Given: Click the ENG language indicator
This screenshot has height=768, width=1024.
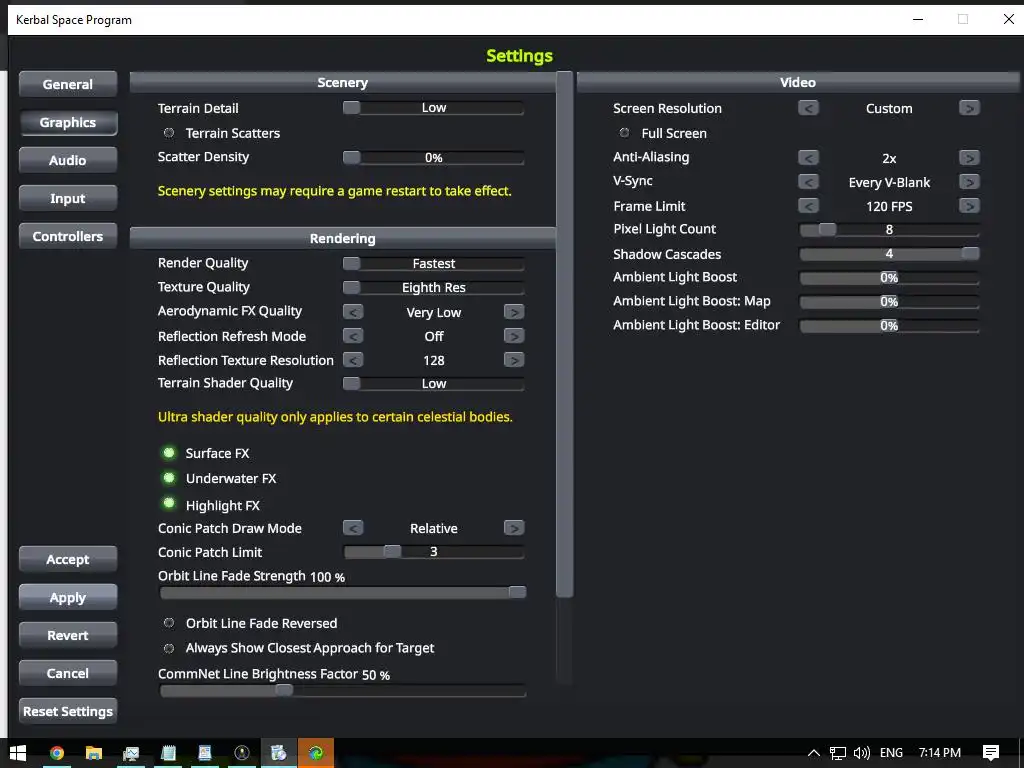Looking at the screenshot, I should (x=891, y=753).
